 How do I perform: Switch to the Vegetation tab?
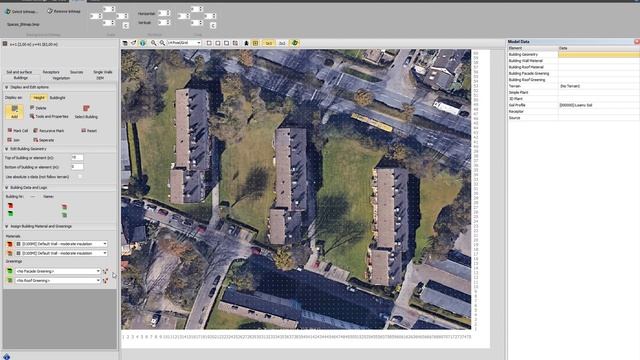[61, 78]
